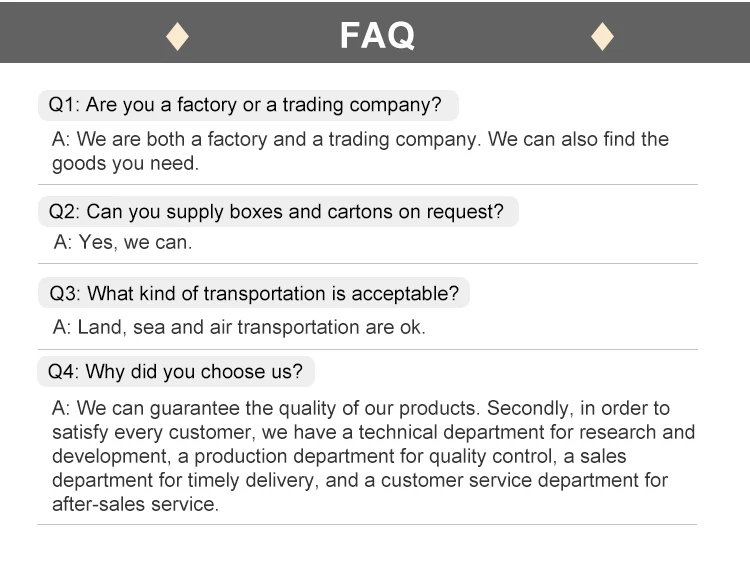
Task: Click the words 'after-sales service.' in Q4 answer
Action: point(135,504)
